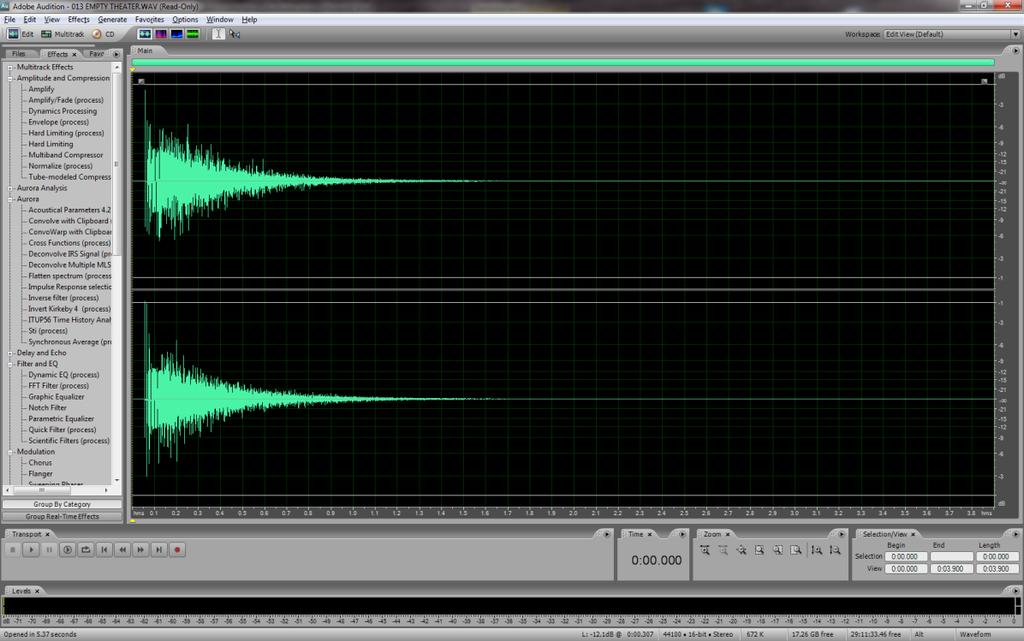The height and width of the screenshot is (641, 1024).
Task: Collapse the Modulation category
Action: [10, 452]
